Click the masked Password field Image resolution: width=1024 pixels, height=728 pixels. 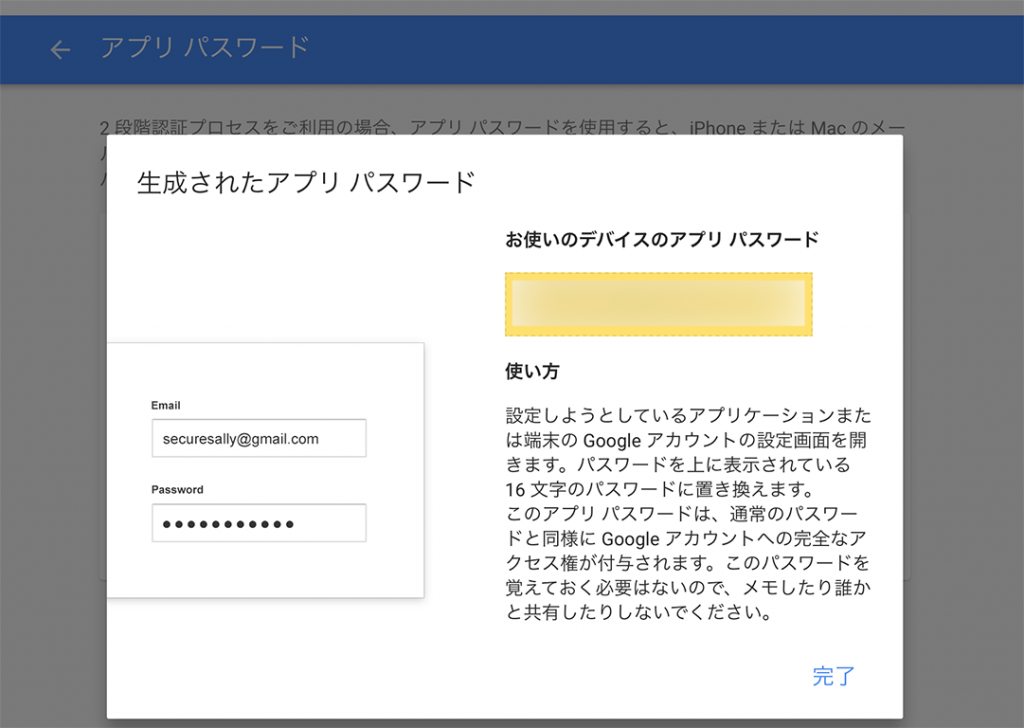(x=258, y=523)
